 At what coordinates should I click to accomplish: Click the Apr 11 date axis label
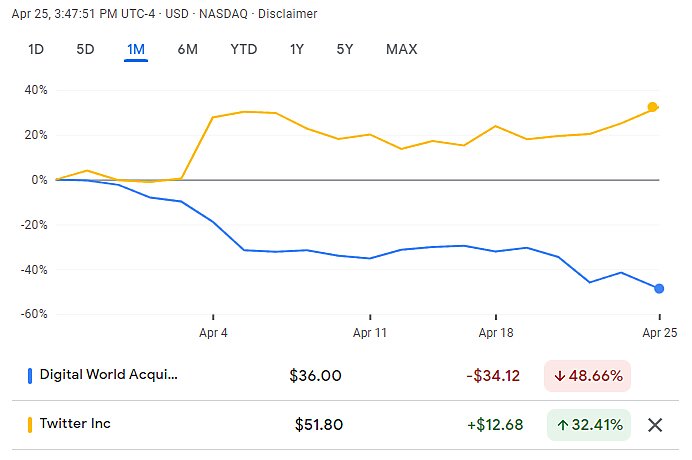(370, 332)
